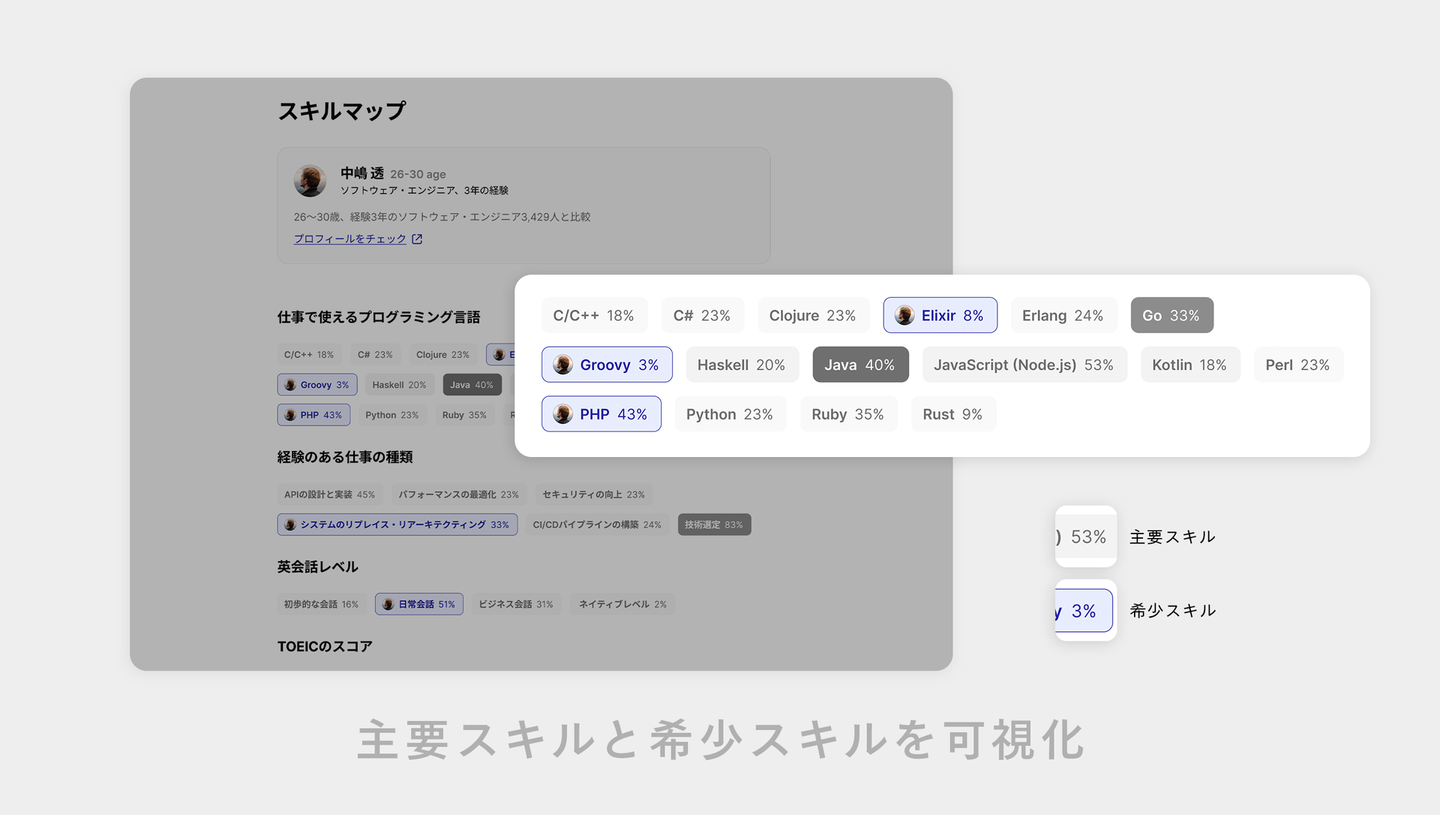Click the 53% legend swatch beside 主要スキル
The width and height of the screenshot is (1440, 815).
click(1086, 537)
